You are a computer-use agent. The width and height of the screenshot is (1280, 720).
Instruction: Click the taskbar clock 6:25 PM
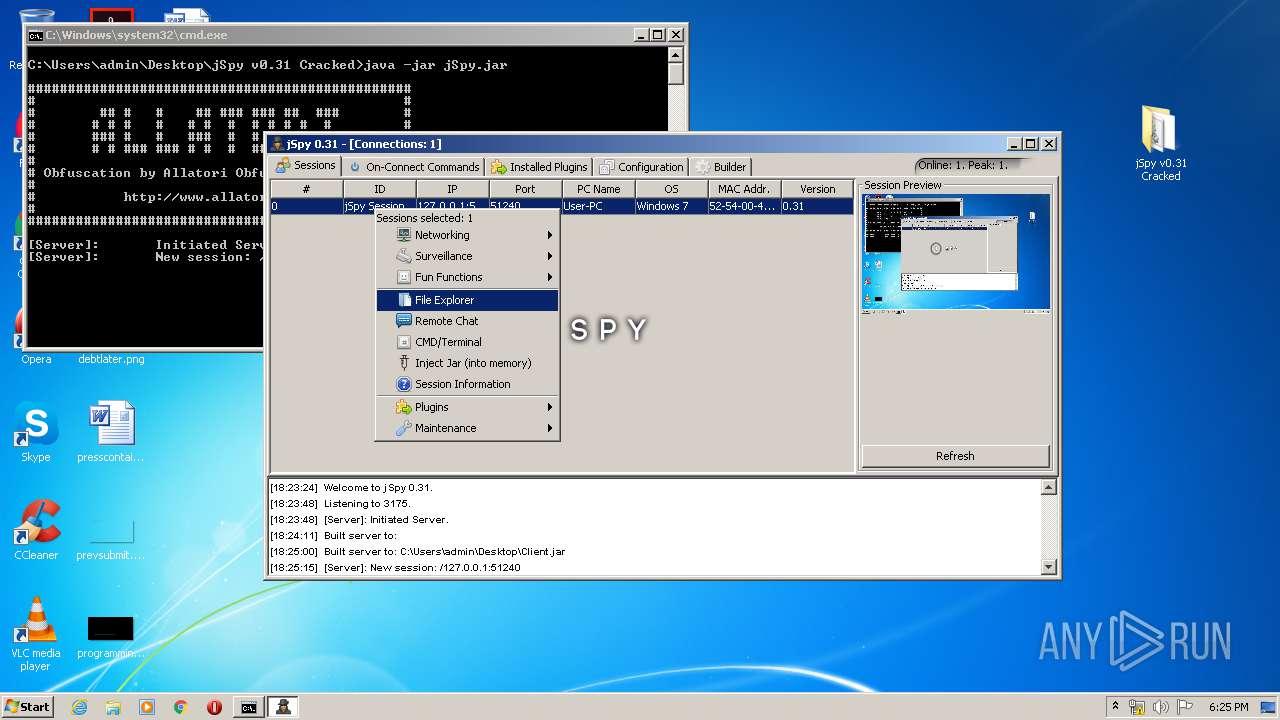pyautogui.click(x=1228, y=707)
